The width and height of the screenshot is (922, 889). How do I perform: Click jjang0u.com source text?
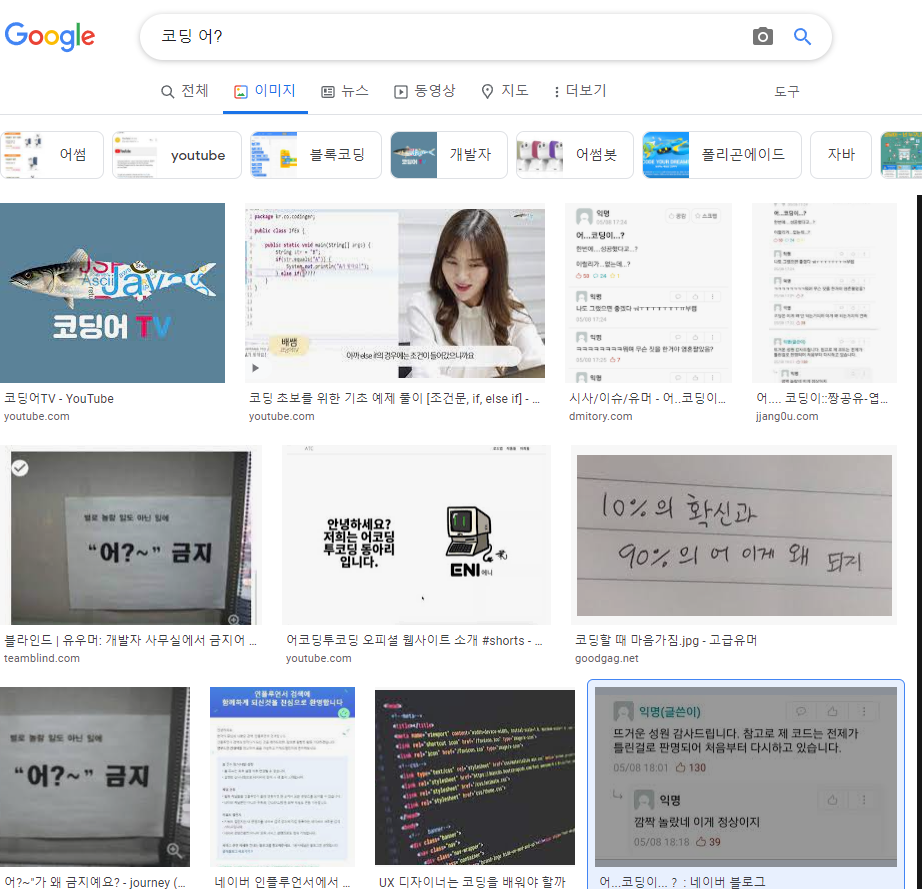pyautogui.click(x=787, y=416)
